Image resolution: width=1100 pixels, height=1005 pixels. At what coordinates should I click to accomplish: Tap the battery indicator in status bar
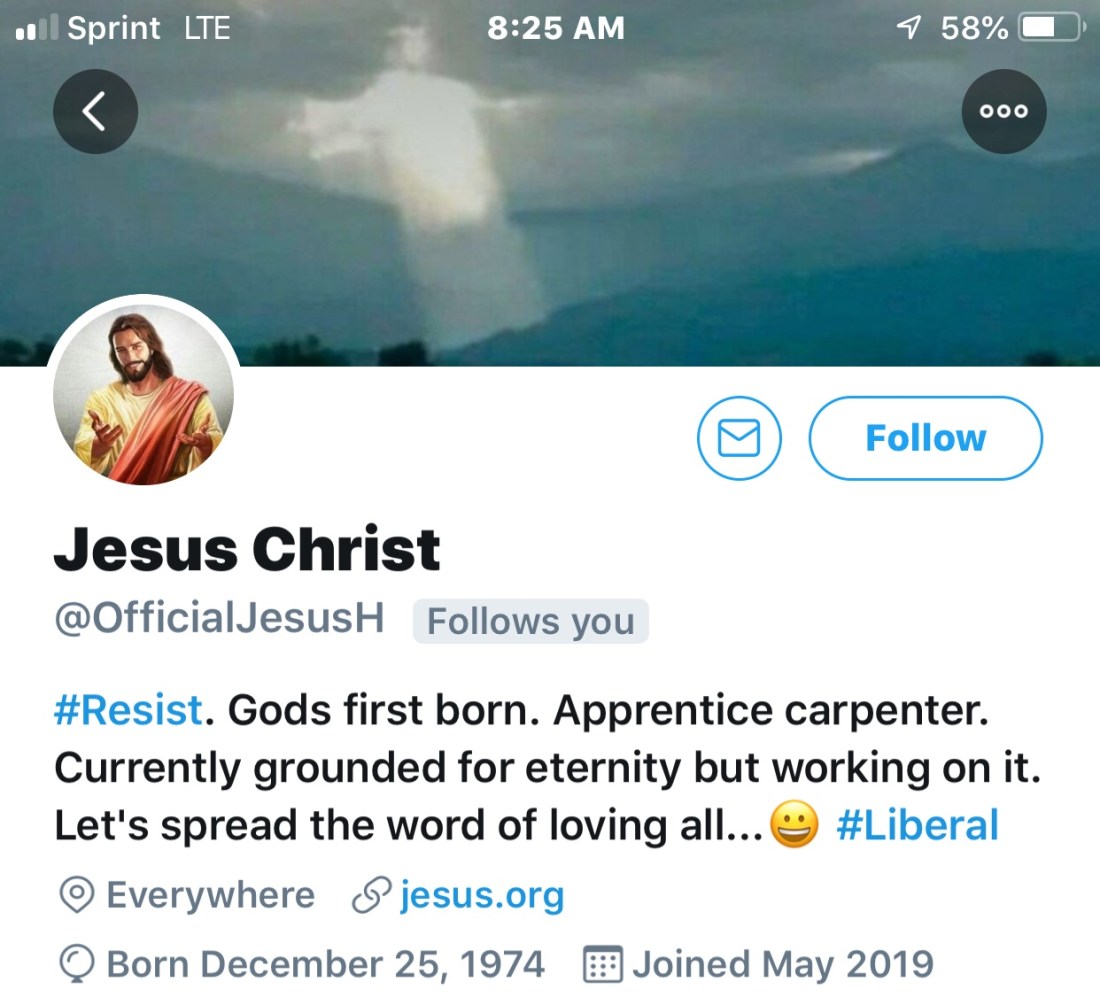pyautogui.click(x=1048, y=28)
